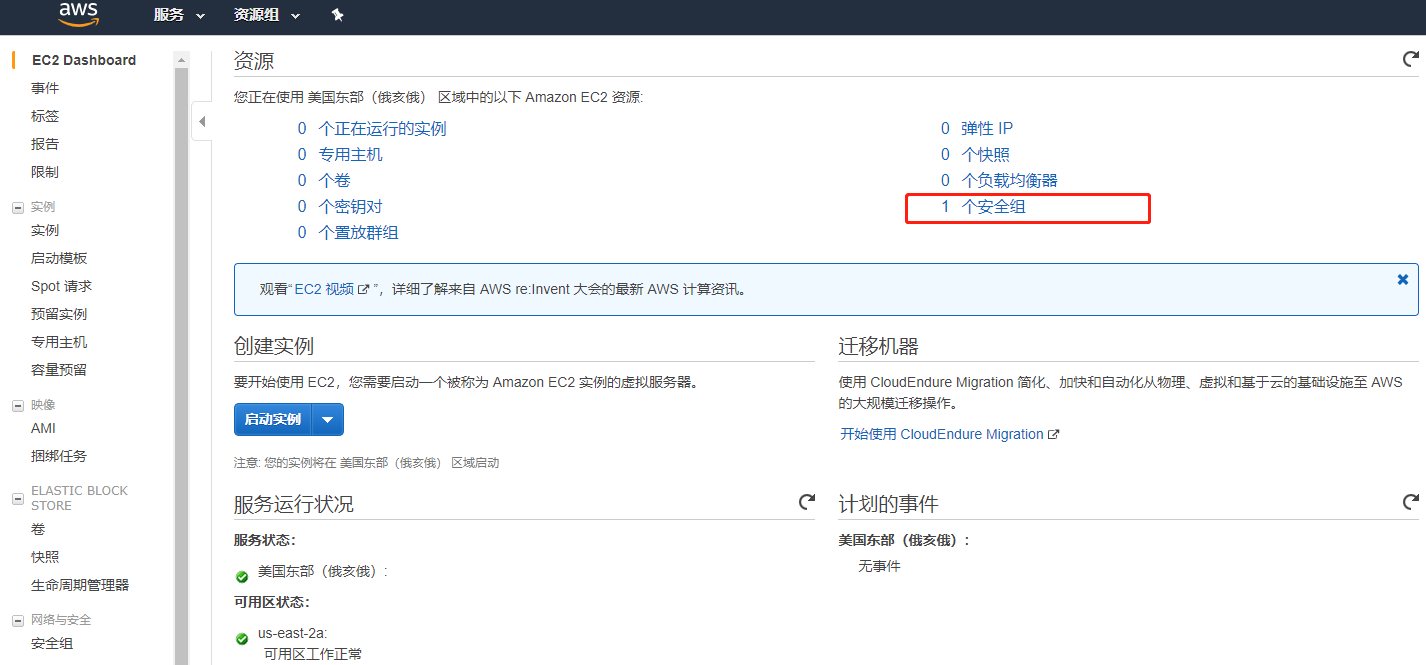Collapse the sidebar with the arrow handle

[201, 122]
